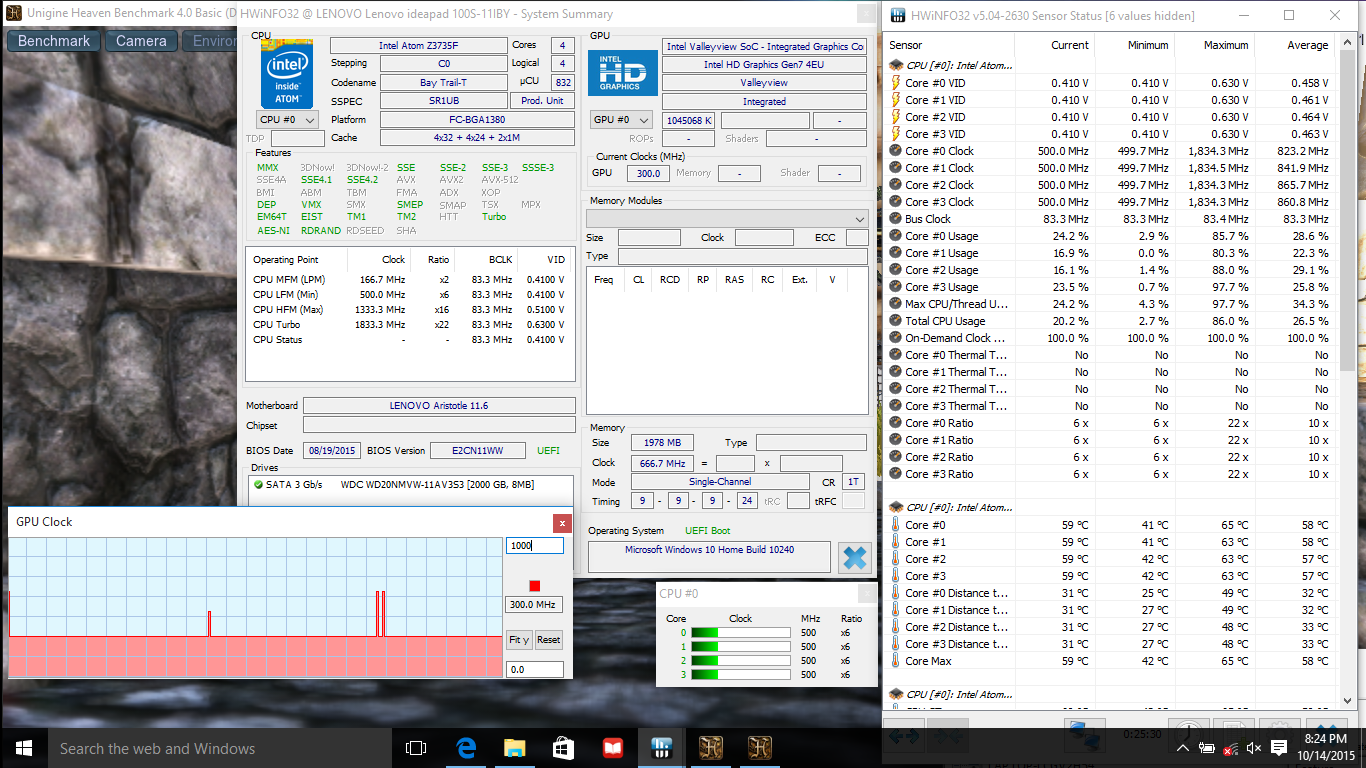Open the Windows Start menu
The width and height of the screenshot is (1366, 768).
24,748
